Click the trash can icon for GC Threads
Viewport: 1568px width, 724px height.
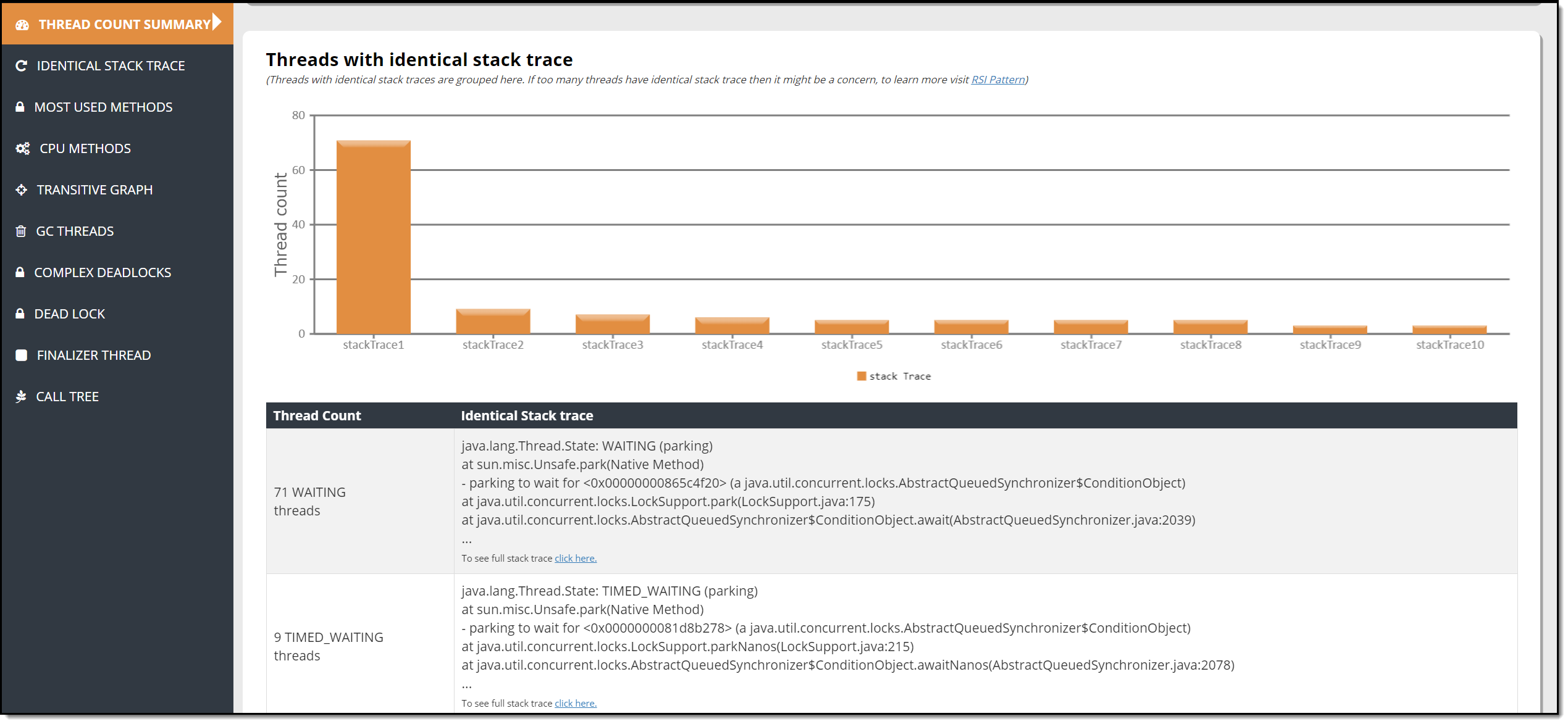click(x=20, y=231)
